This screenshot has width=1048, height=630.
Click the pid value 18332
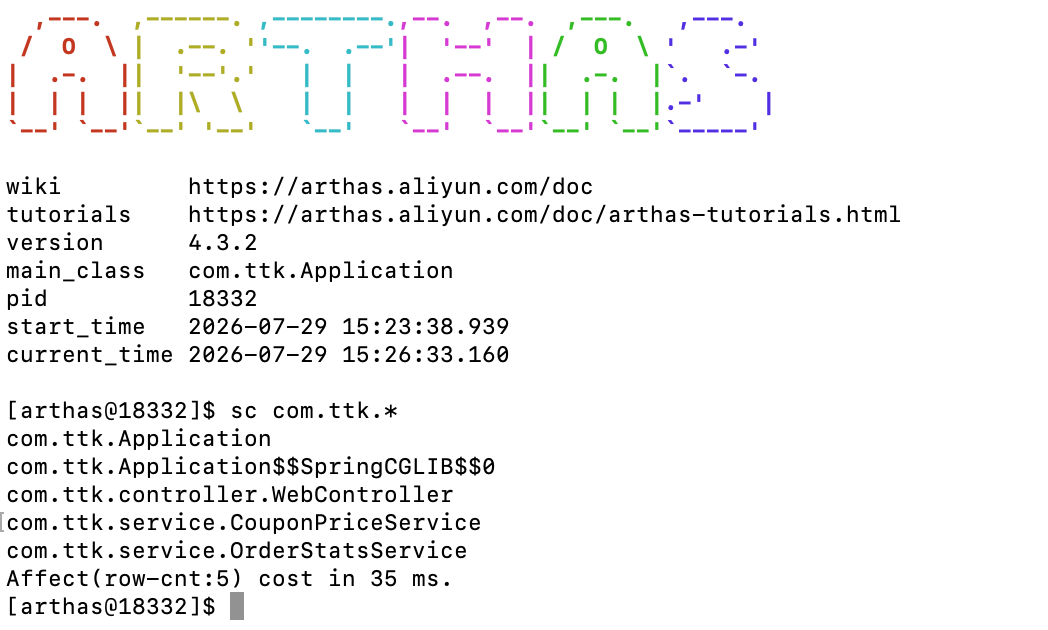(223, 299)
